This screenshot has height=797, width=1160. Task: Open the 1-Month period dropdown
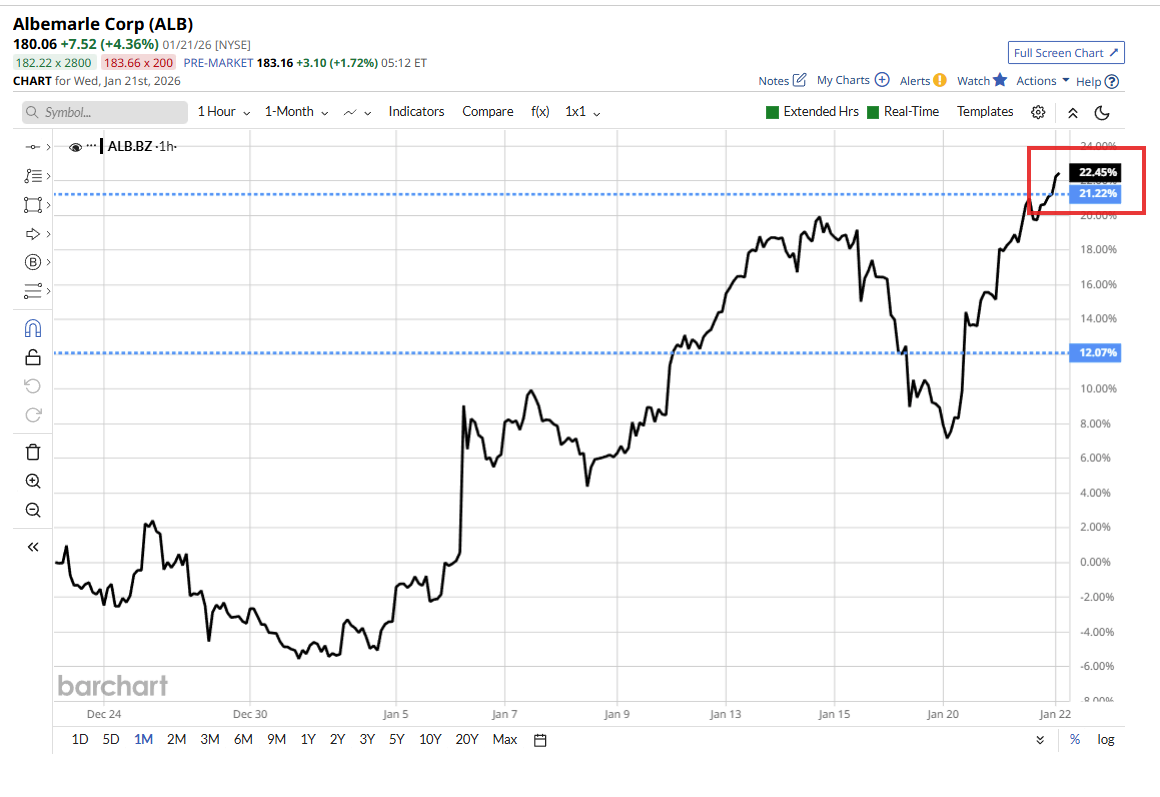click(296, 112)
